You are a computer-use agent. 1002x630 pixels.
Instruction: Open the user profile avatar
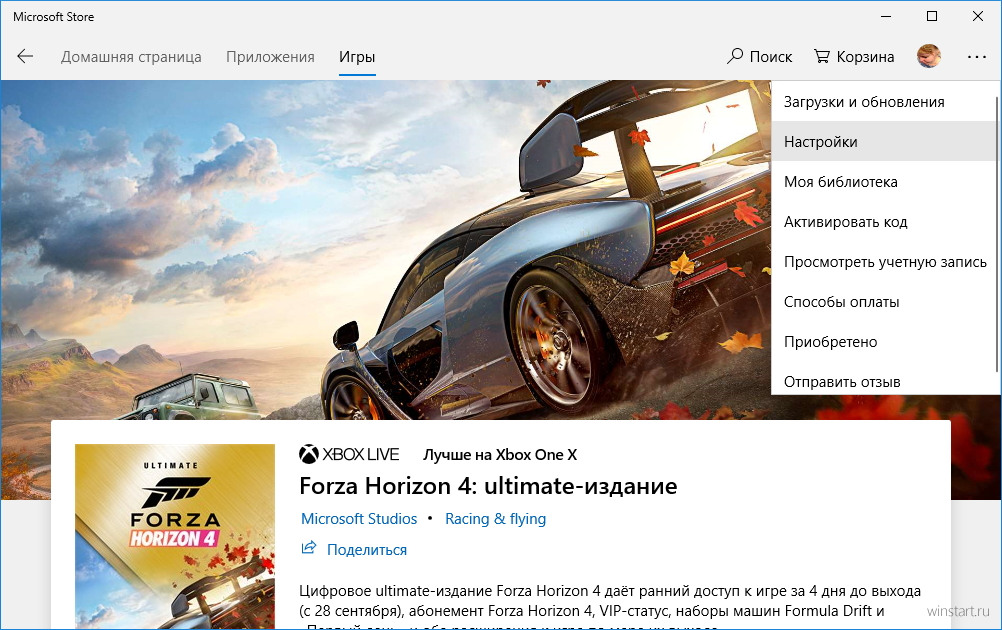coord(929,56)
